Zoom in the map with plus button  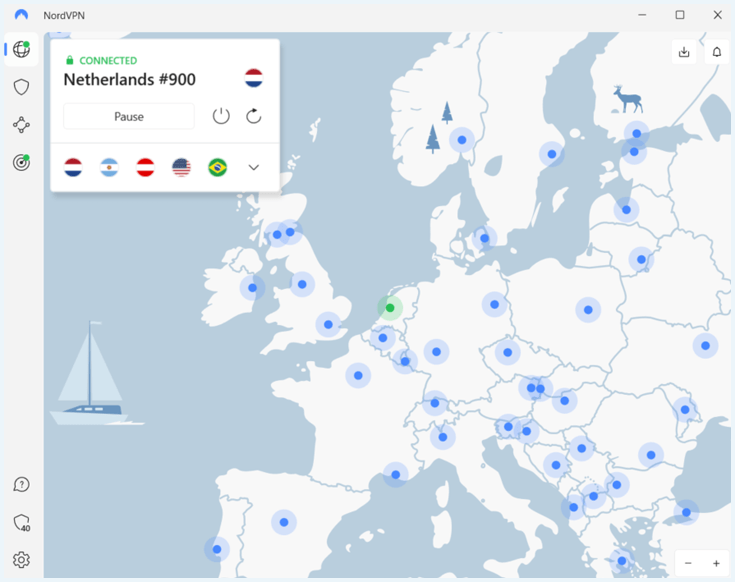click(x=716, y=563)
